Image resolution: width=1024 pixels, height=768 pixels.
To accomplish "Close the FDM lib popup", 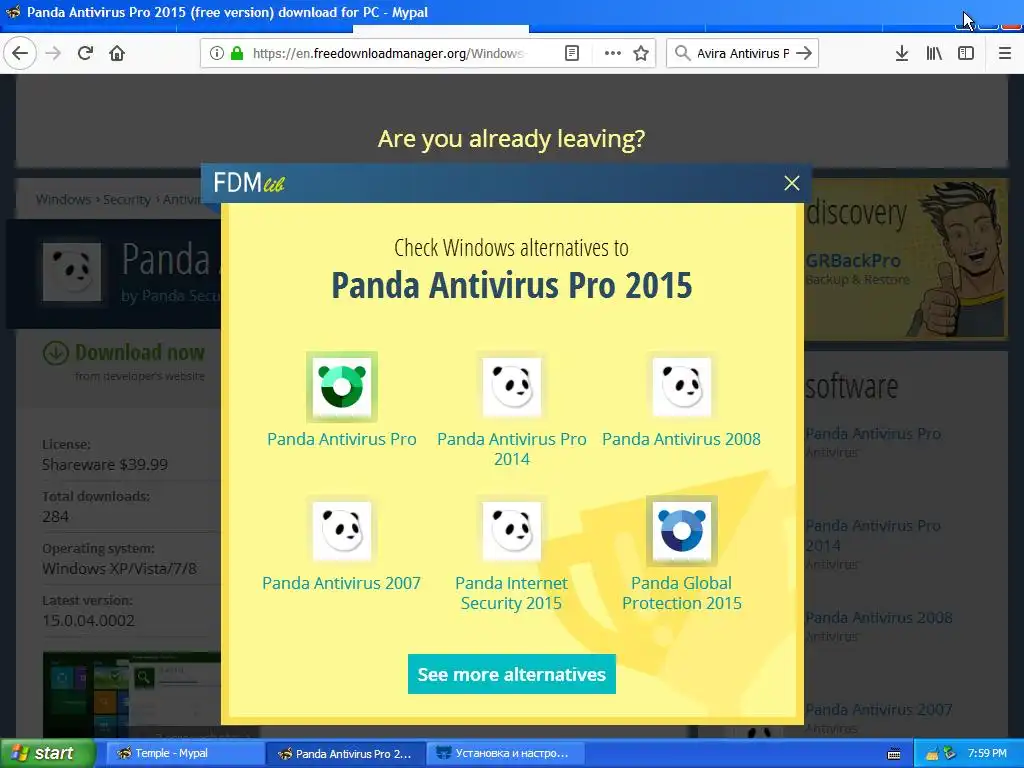I will coord(792,183).
